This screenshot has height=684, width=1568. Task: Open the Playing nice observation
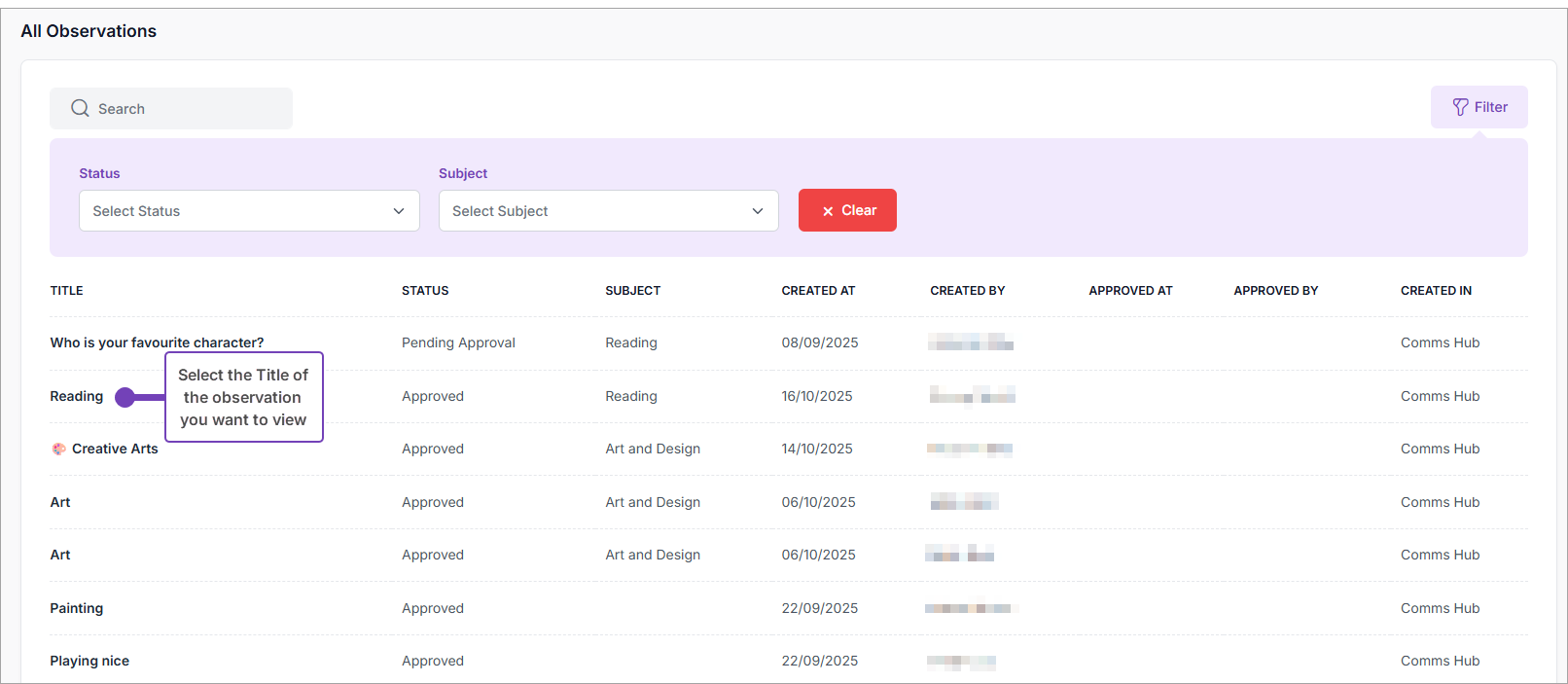pos(89,661)
